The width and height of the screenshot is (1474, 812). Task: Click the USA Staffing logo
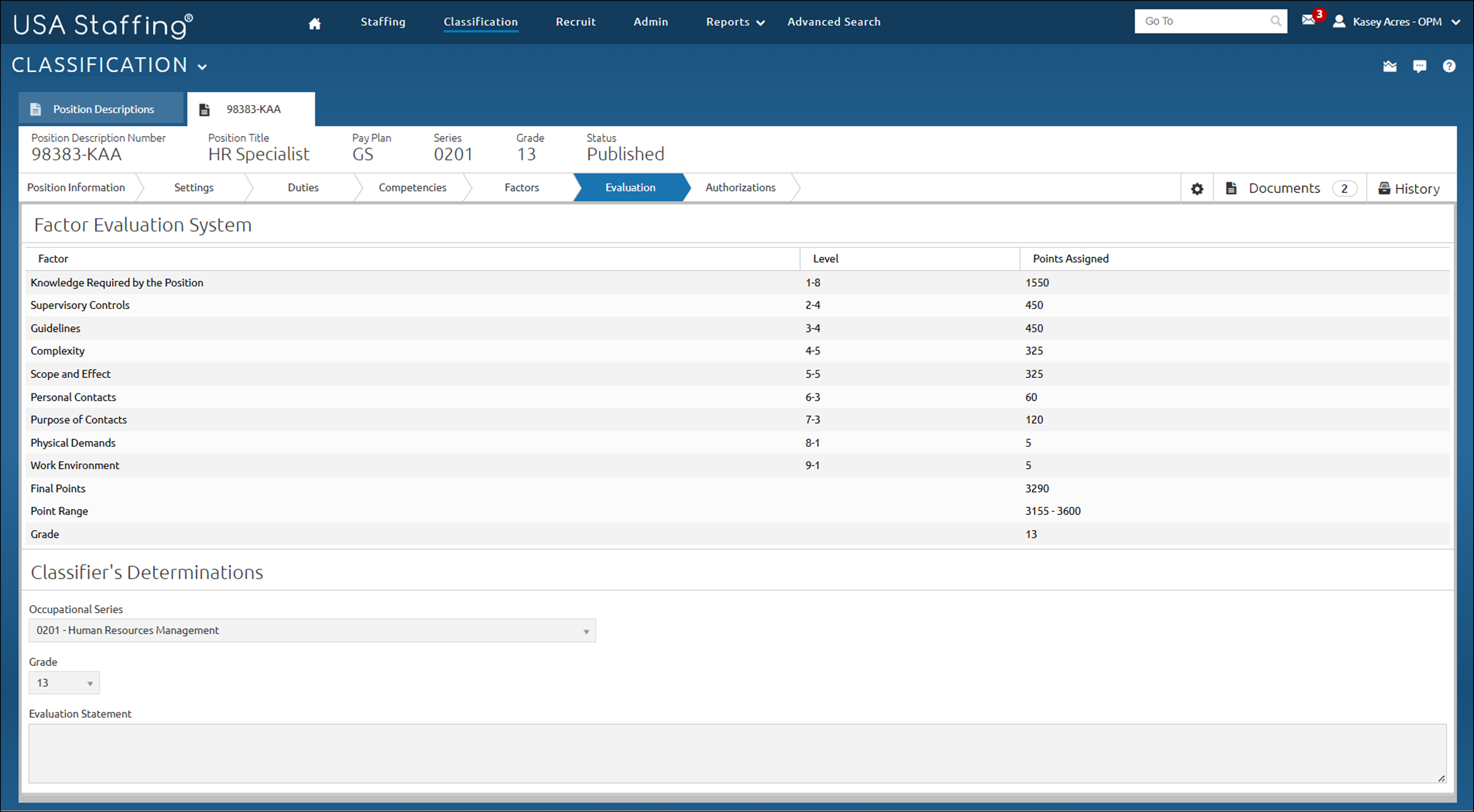(103, 25)
